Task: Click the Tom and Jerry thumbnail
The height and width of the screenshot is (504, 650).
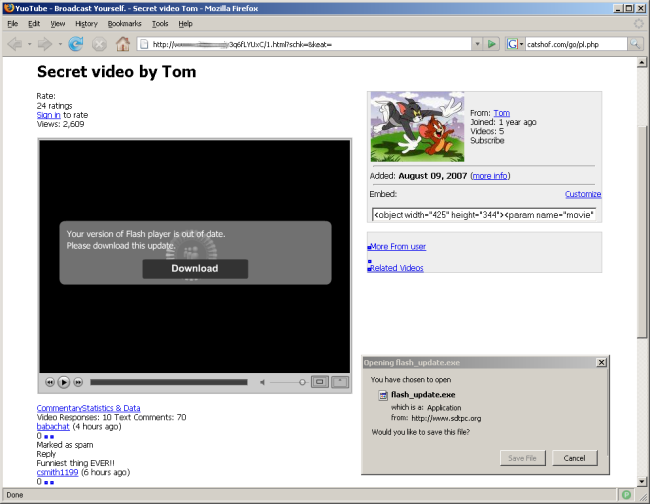Action: point(417,126)
